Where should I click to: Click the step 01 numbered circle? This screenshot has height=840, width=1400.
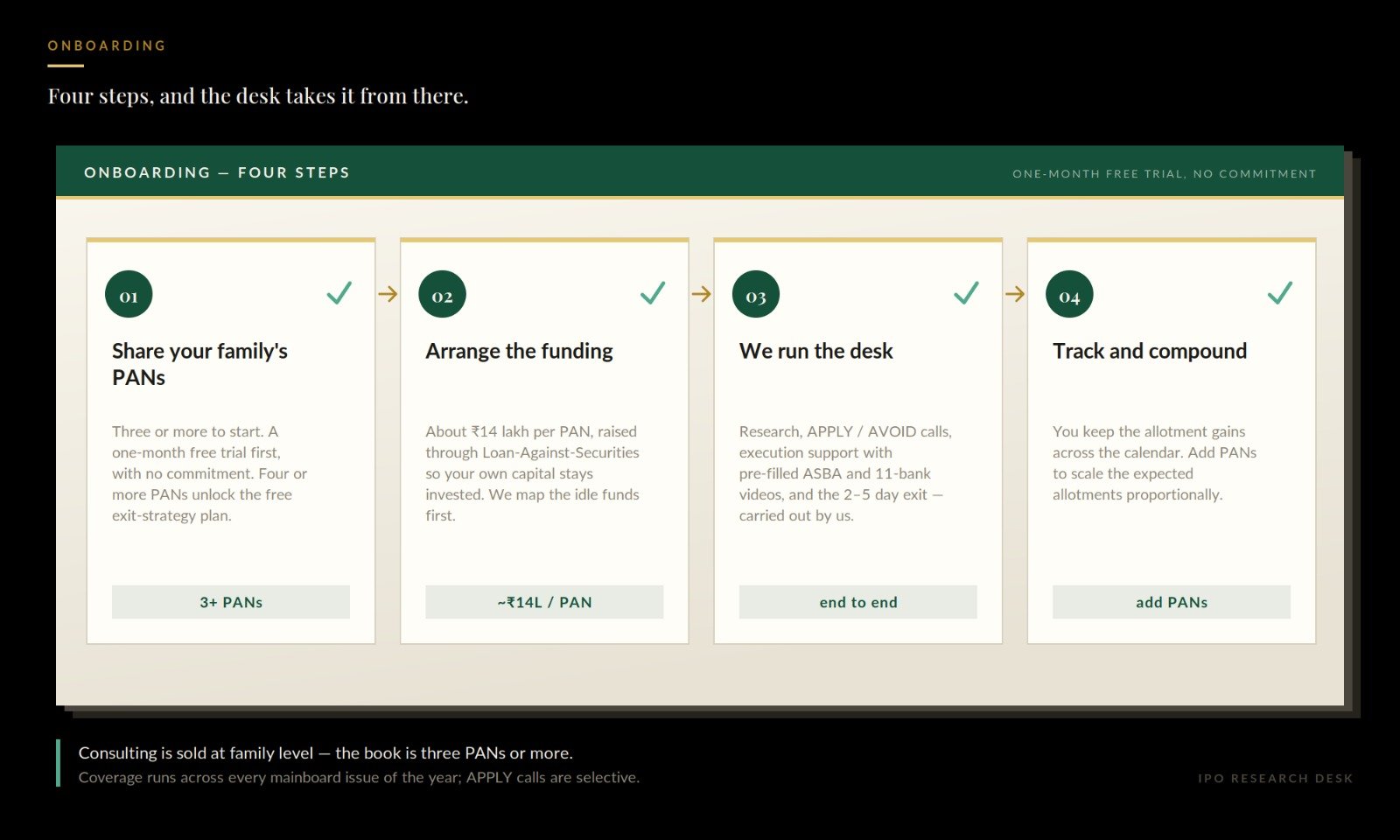point(129,295)
